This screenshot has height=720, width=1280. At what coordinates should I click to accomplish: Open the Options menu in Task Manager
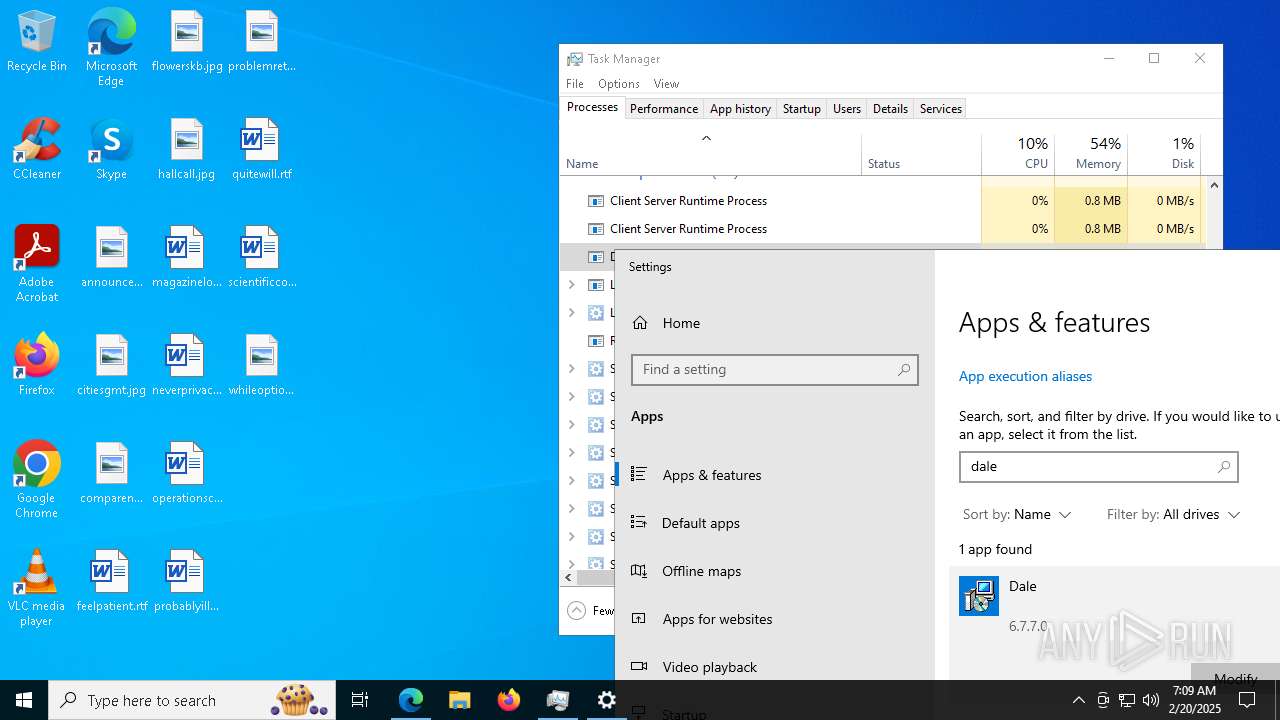coord(619,84)
